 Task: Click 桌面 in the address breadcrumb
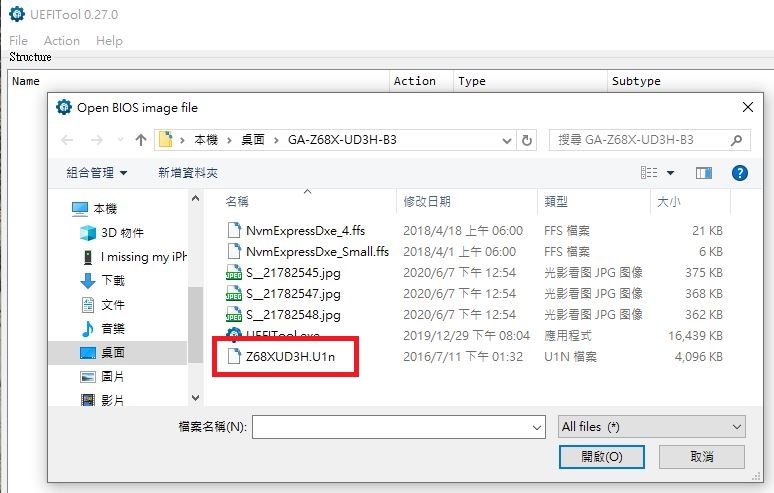click(253, 140)
